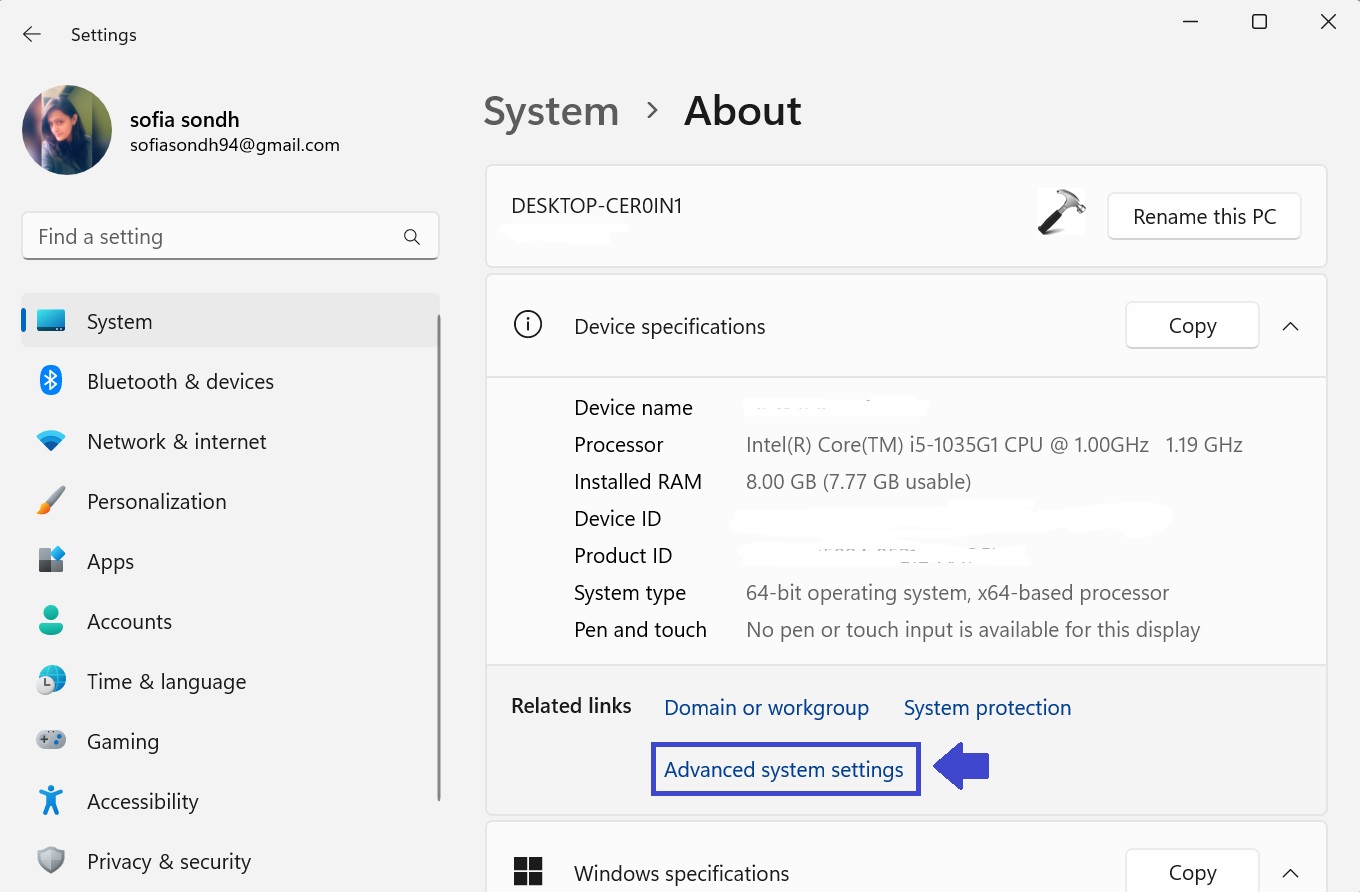
Task: Click the search magnifier icon
Action: (411, 237)
